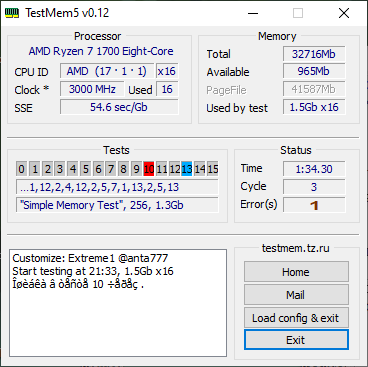Click the x16 core count field
This screenshot has width=368, height=367.
pos(167,71)
